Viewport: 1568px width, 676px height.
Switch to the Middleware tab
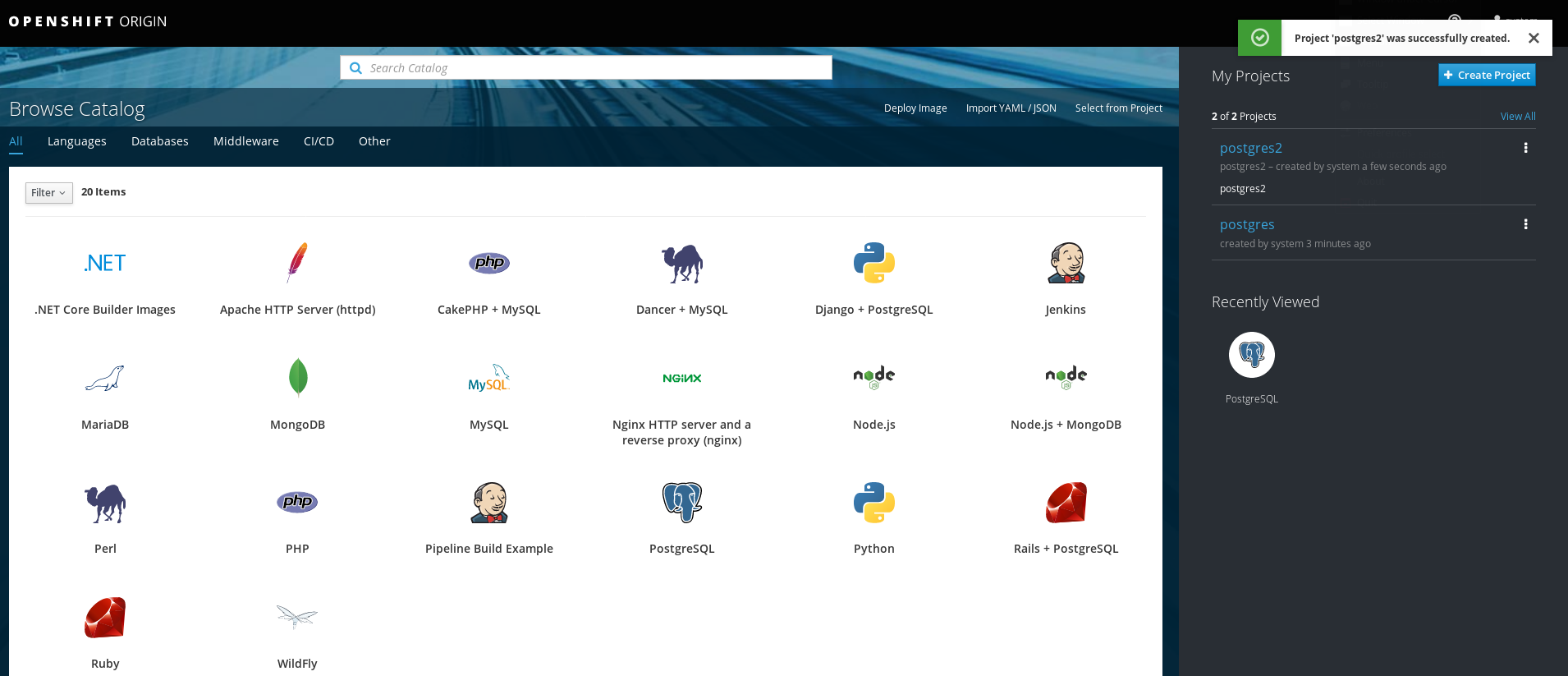[246, 141]
